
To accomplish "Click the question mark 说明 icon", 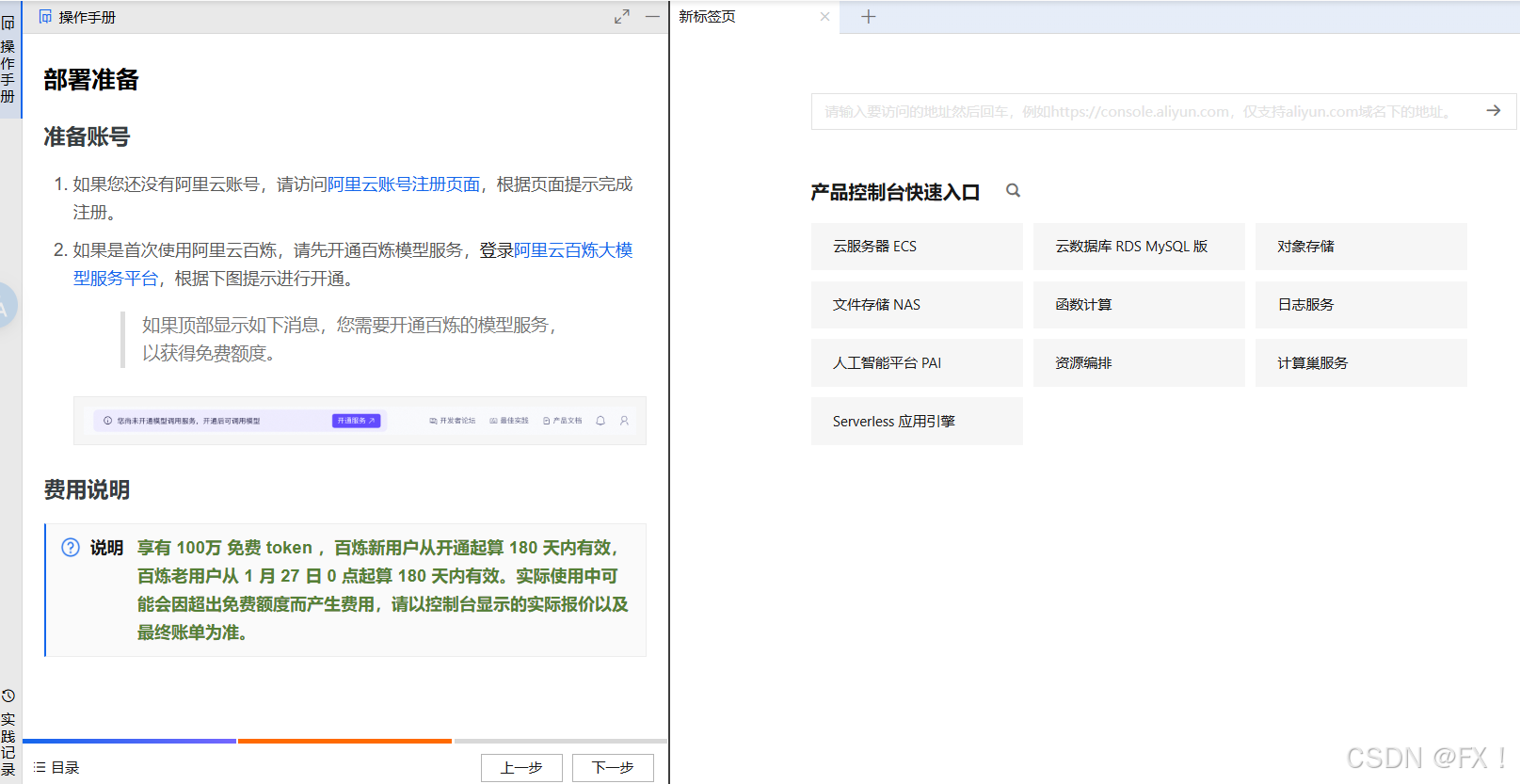I will pos(71,548).
